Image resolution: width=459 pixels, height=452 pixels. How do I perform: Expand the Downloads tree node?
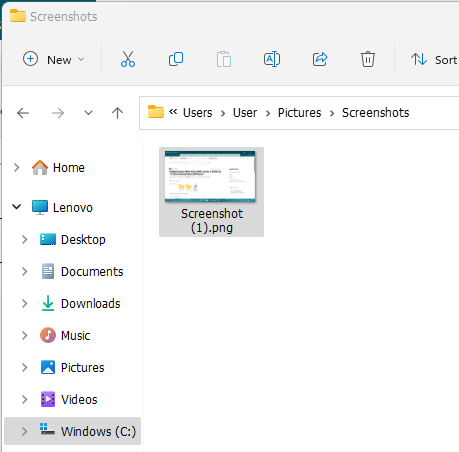pyautogui.click(x=24, y=303)
